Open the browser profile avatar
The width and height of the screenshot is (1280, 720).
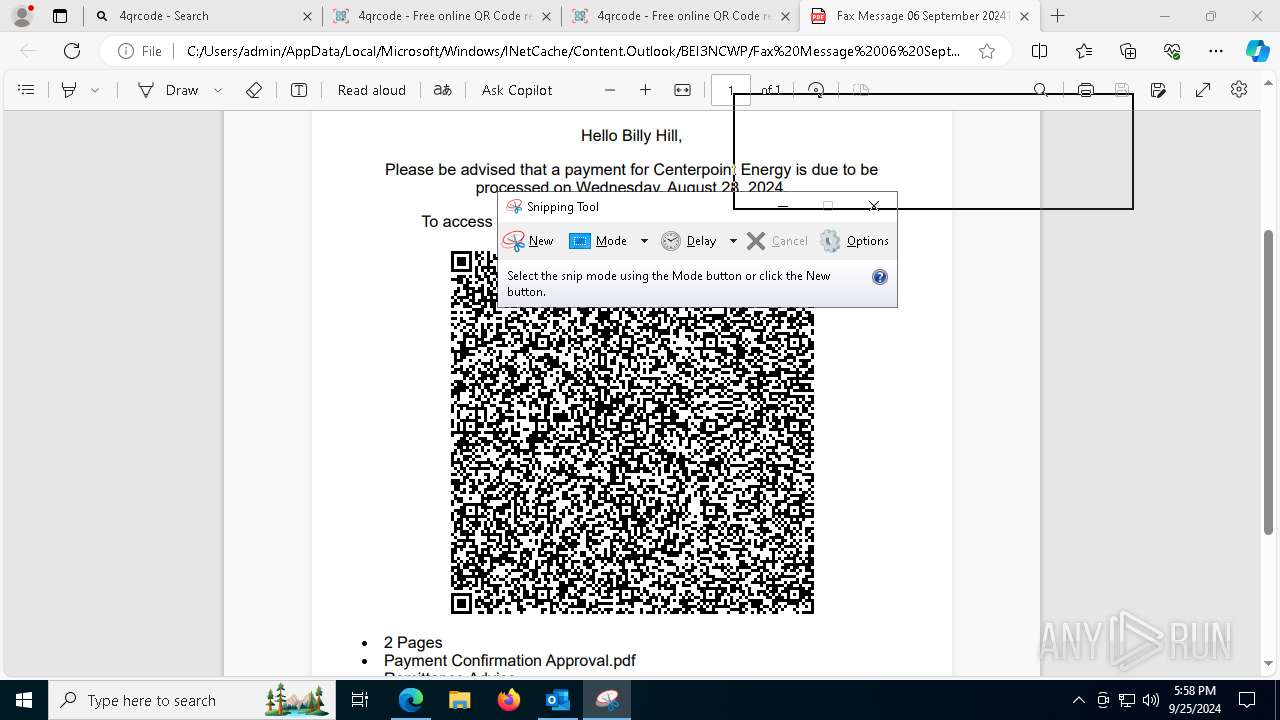click(22, 16)
